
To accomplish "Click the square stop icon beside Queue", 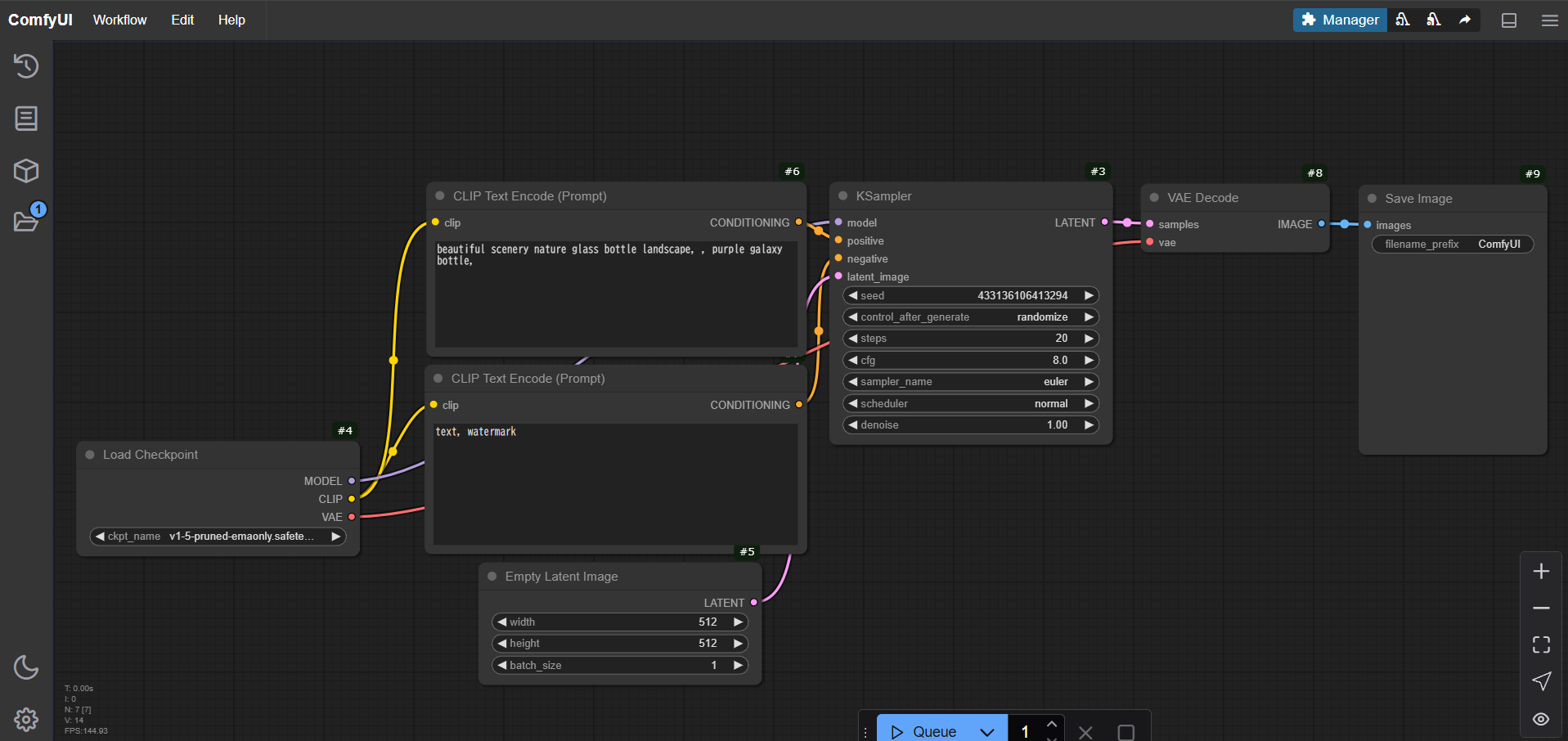I will tap(1126, 732).
